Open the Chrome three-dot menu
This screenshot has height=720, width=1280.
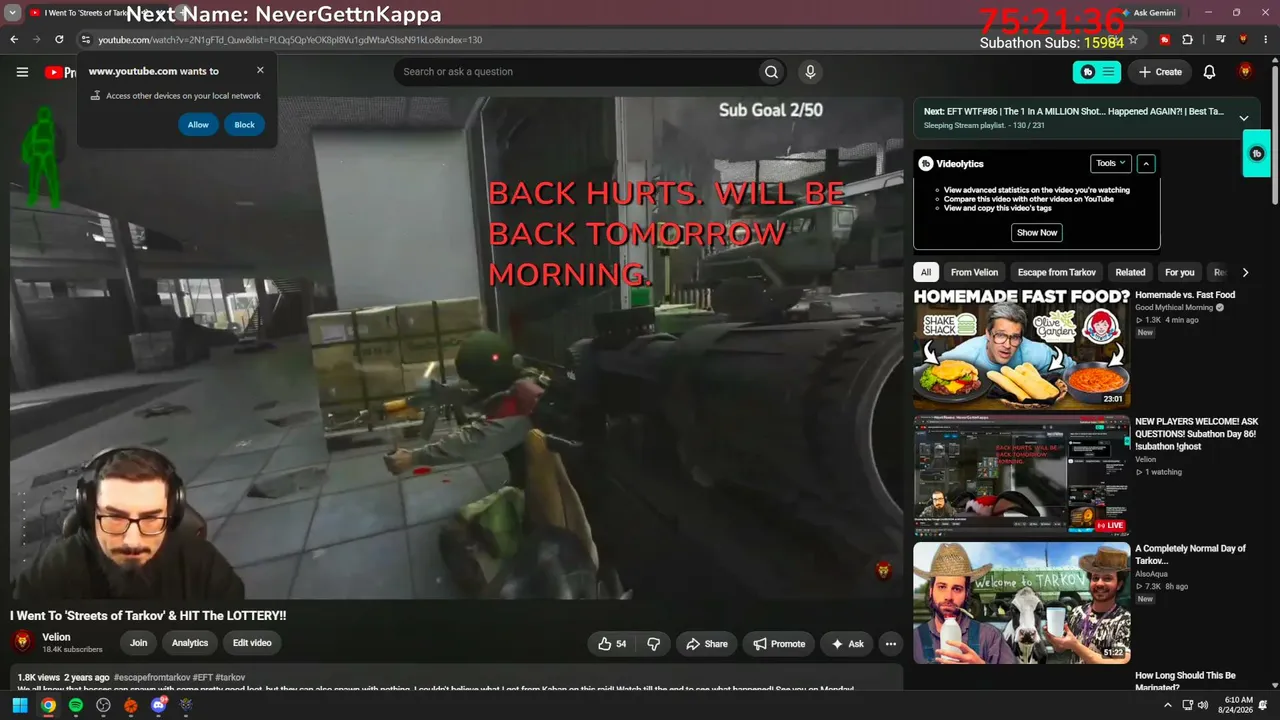pyautogui.click(x=1265, y=40)
